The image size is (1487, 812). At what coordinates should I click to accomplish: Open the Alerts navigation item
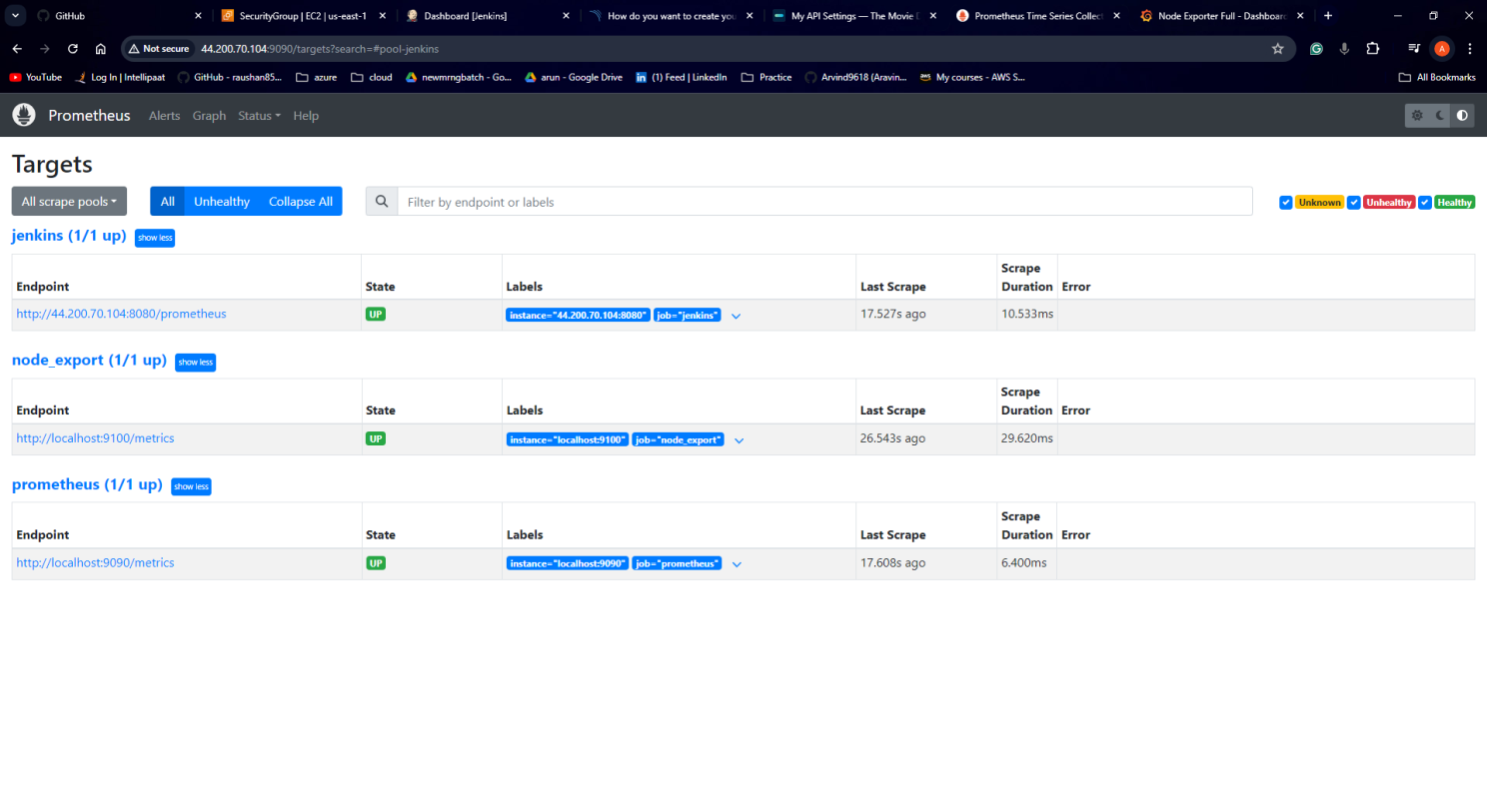click(x=164, y=116)
